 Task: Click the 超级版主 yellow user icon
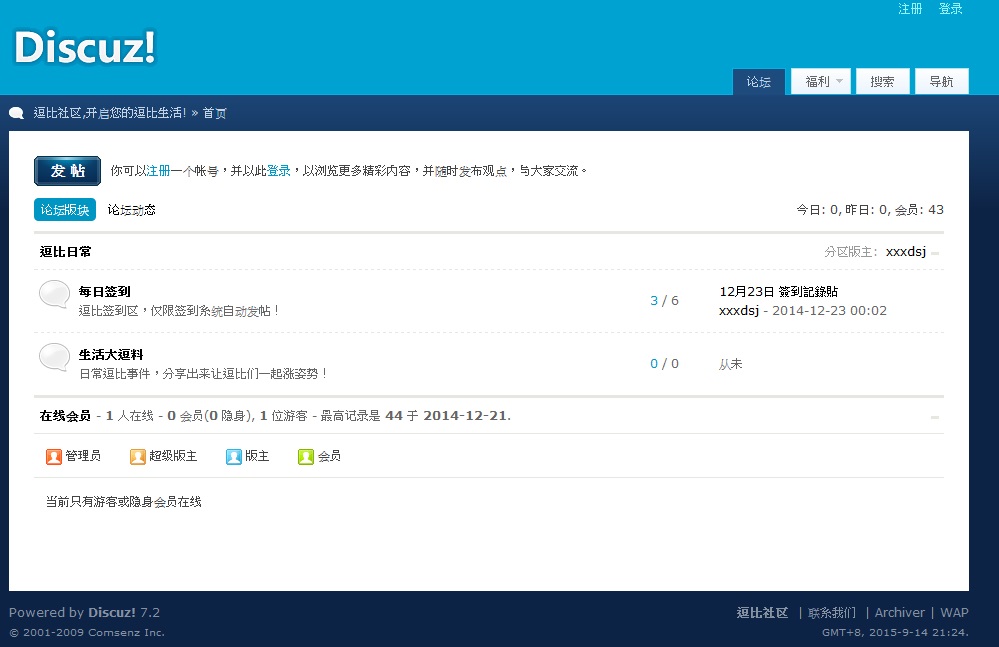(x=138, y=457)
